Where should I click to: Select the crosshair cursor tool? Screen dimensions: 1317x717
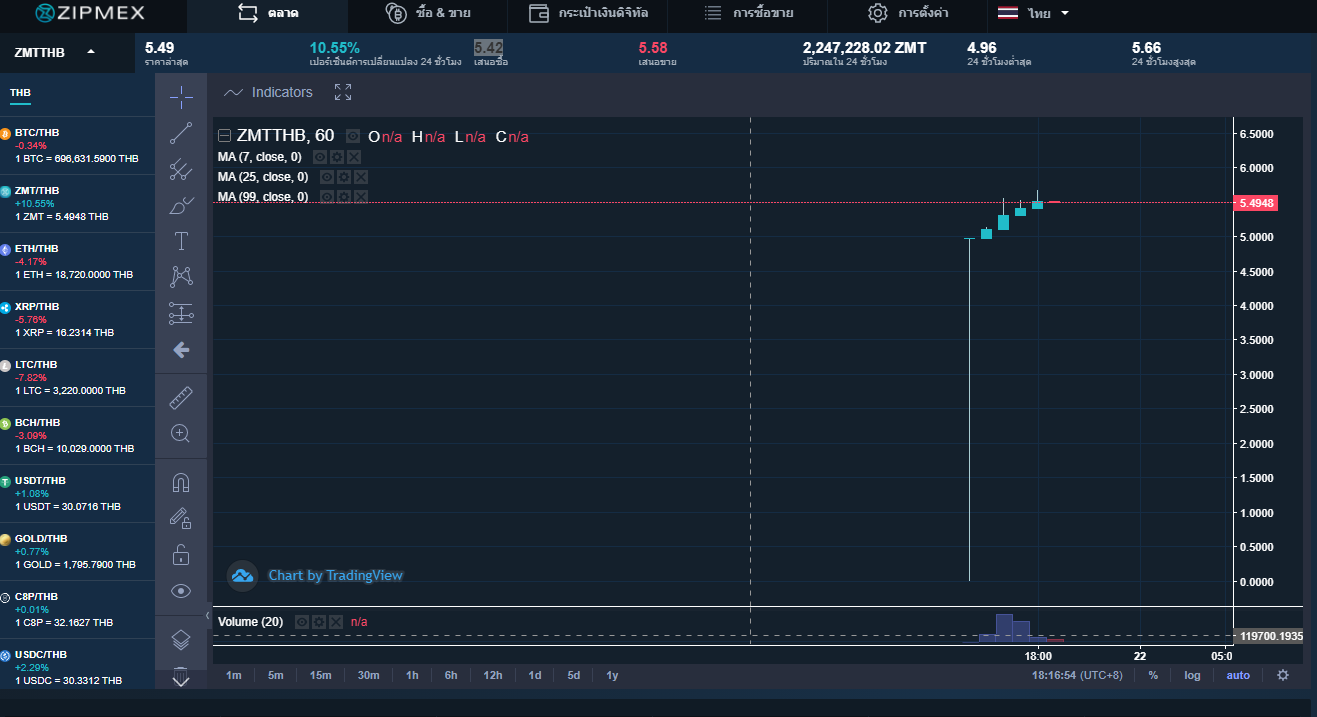[181, 97]
